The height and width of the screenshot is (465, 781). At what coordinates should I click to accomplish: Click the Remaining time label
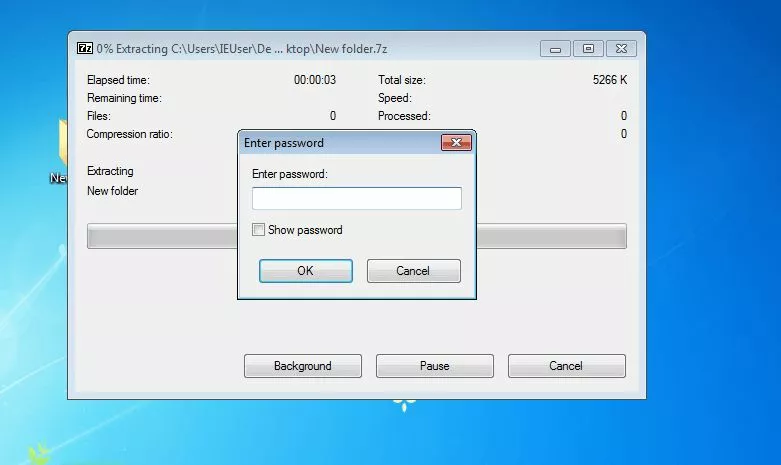click(x=124, y=98)
